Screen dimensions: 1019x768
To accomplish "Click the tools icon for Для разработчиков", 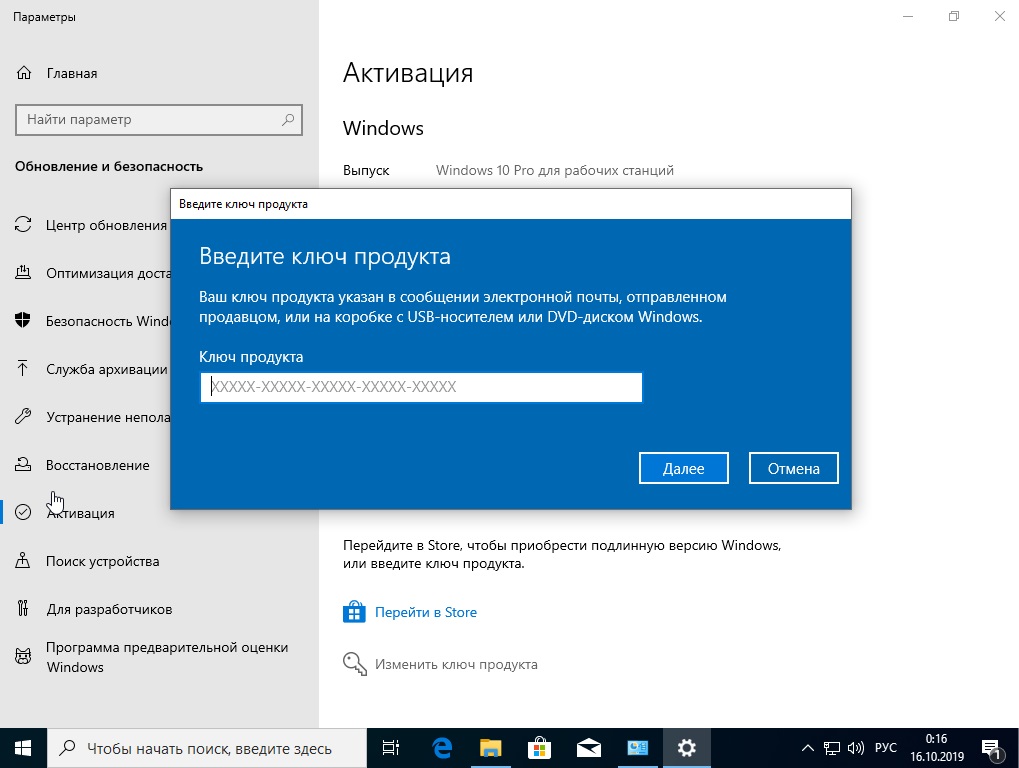I will pos(23,609).
